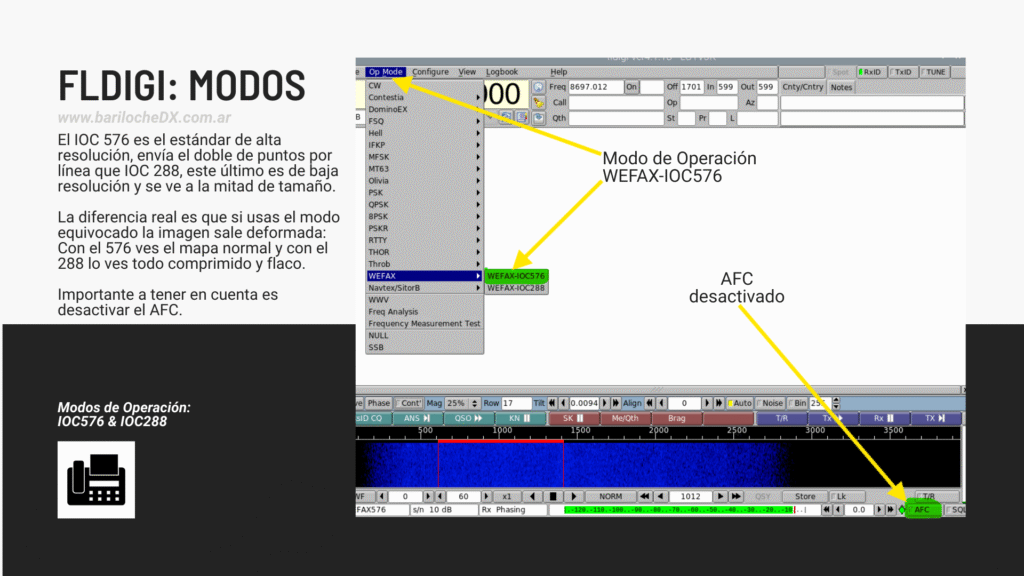Expand the PSK submenu
This screenshot has height=576, width=1024.
424,193
